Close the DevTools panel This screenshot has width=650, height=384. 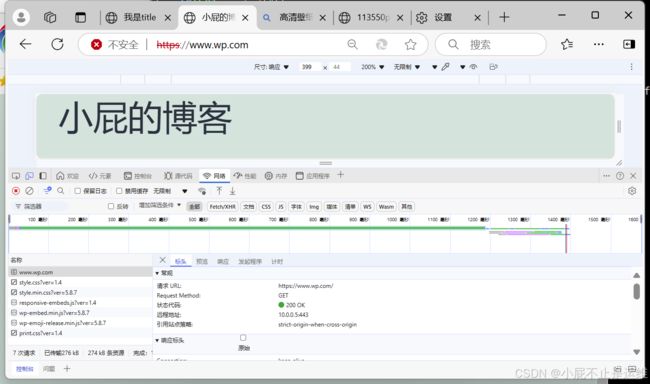point(633,176)
